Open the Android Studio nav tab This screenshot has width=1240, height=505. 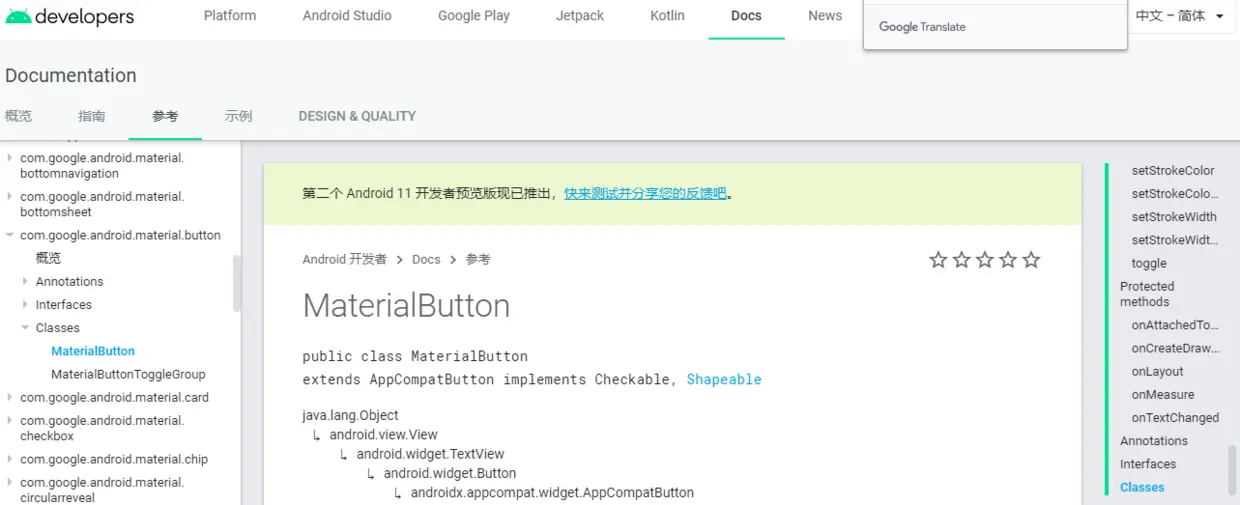click(347, 16)
